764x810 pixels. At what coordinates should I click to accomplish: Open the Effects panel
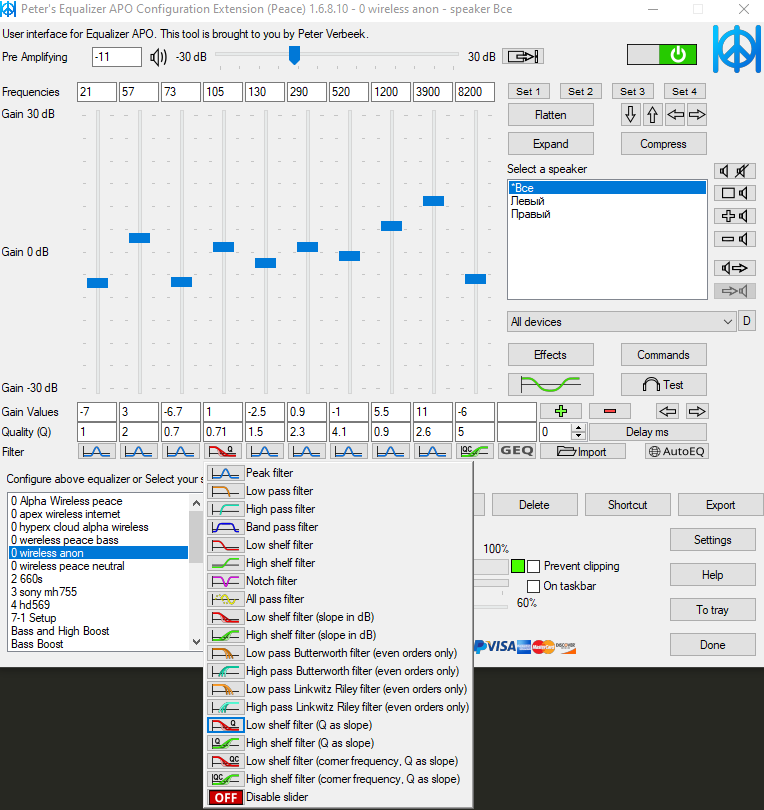click(x=551, y=355)
